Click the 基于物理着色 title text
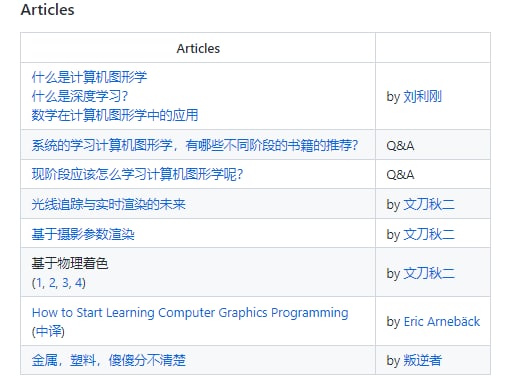 click(x=70, y=263)
